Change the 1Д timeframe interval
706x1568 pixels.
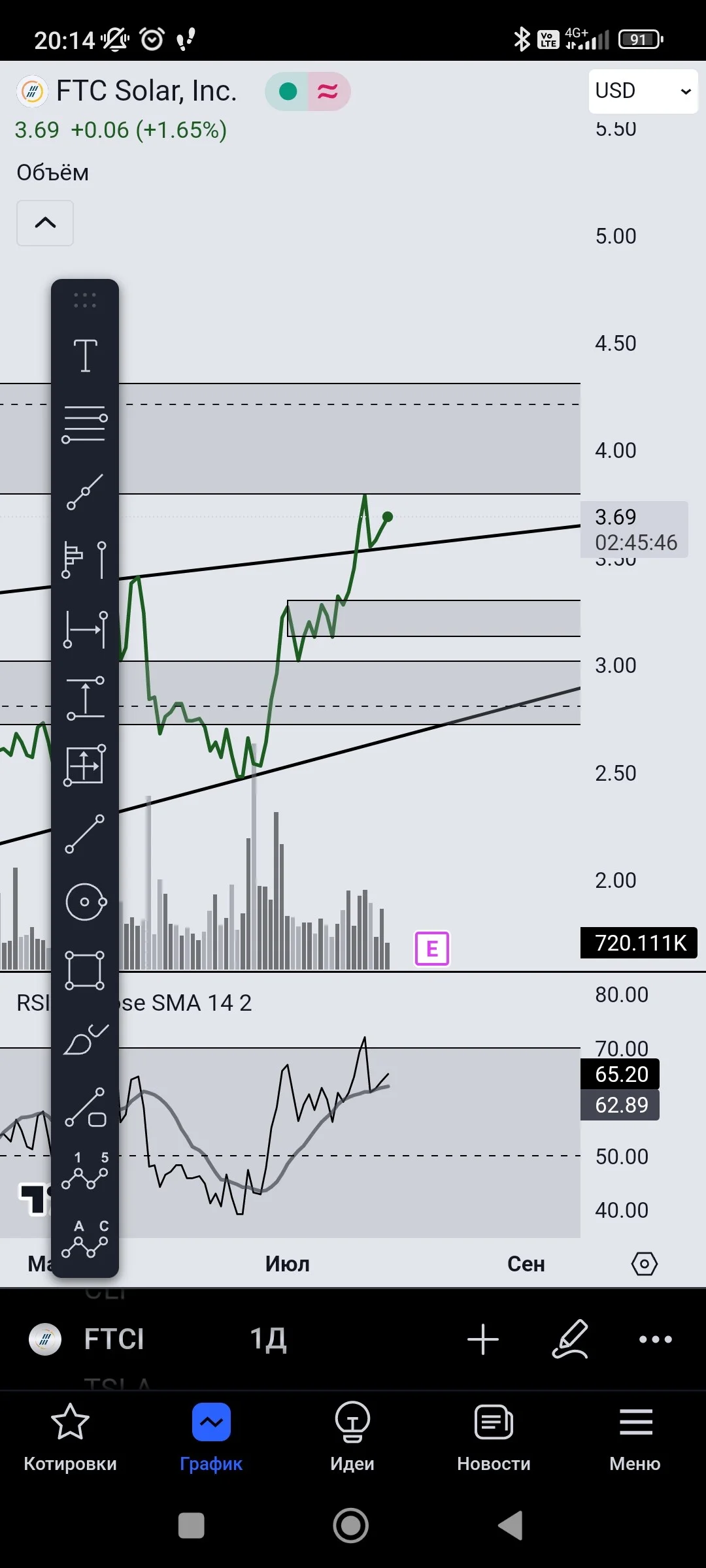tap(268, 1339)
